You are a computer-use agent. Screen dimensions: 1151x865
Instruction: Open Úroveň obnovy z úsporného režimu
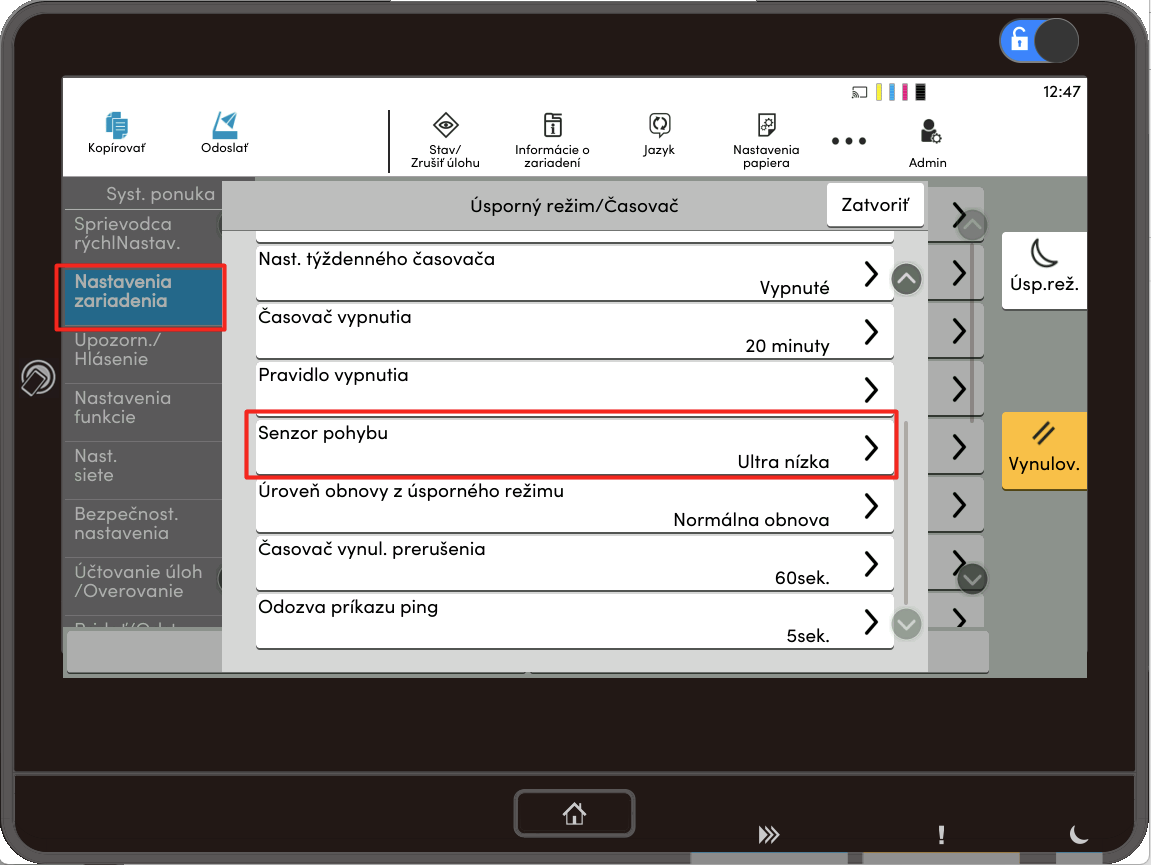[574, 505]
